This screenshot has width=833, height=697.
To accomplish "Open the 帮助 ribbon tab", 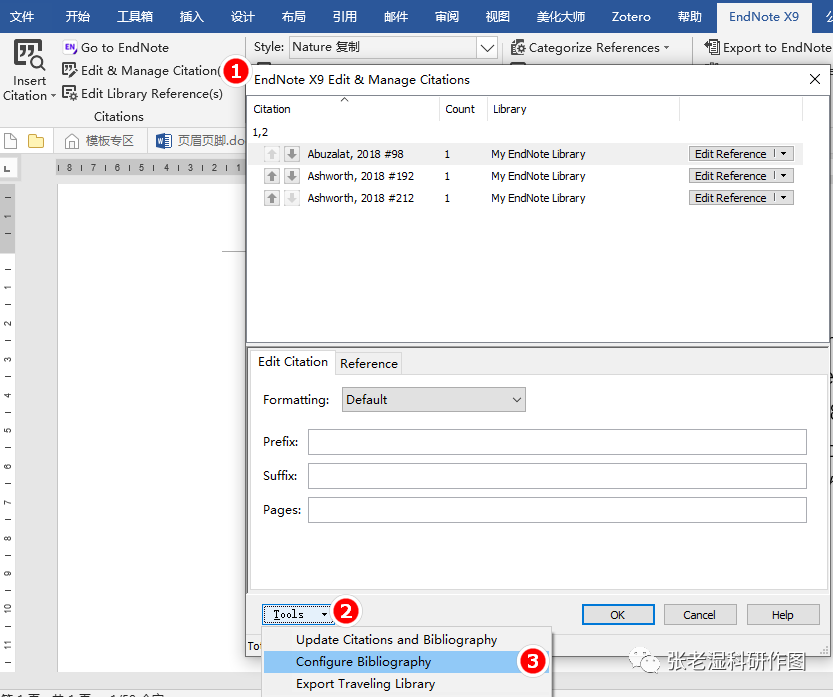I will click(690, 16).
